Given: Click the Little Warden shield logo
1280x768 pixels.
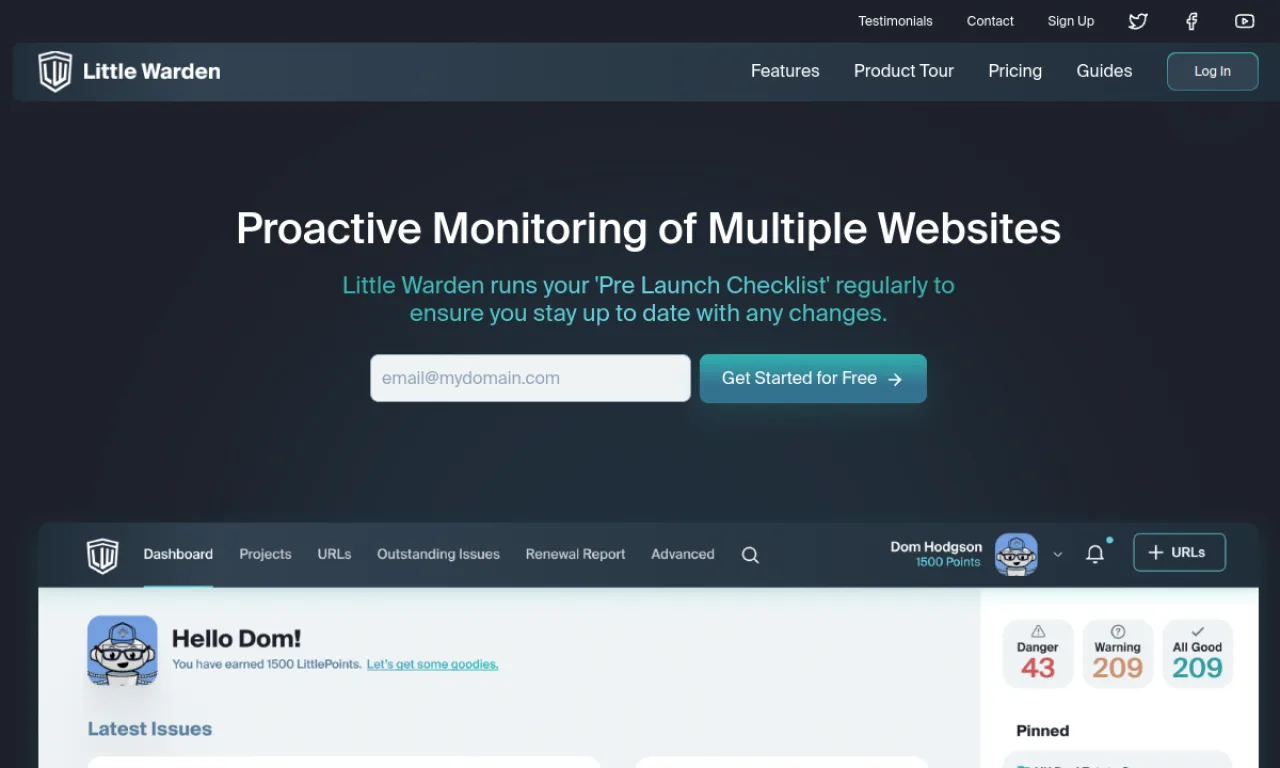Looking at the screenshot, I should pos(55,71).
